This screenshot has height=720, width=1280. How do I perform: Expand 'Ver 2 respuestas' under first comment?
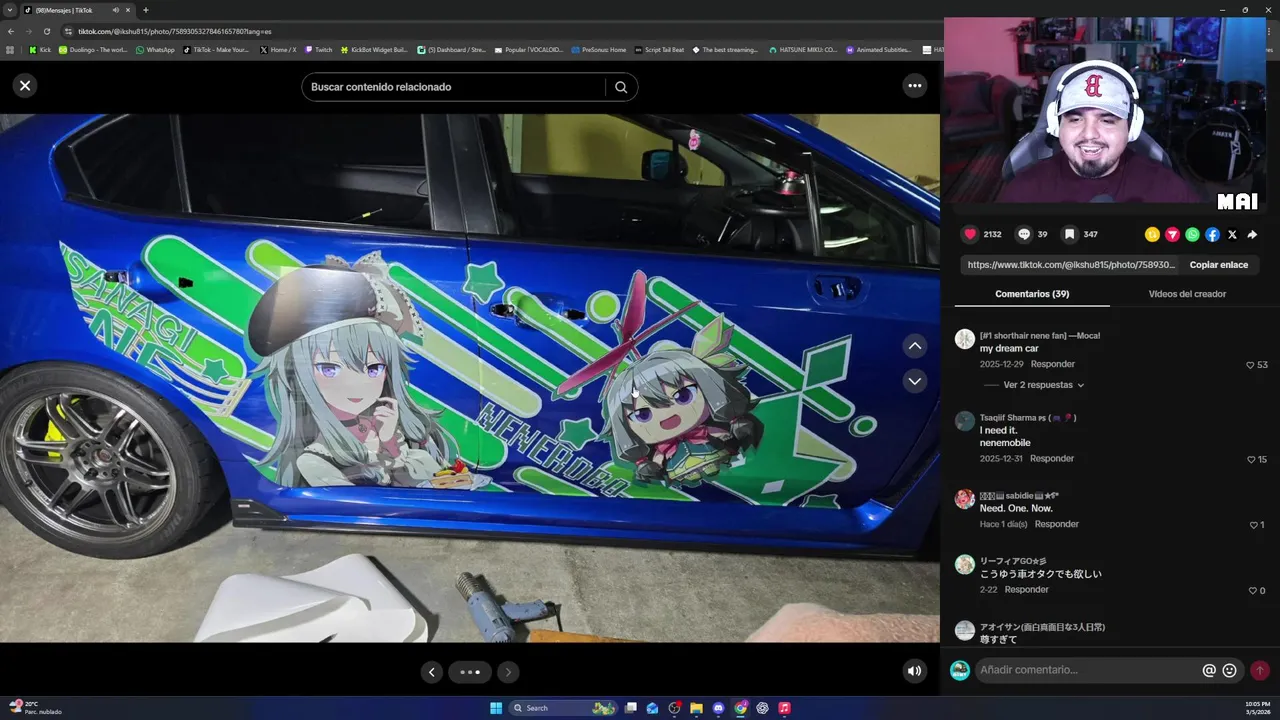pos(1043,385)
